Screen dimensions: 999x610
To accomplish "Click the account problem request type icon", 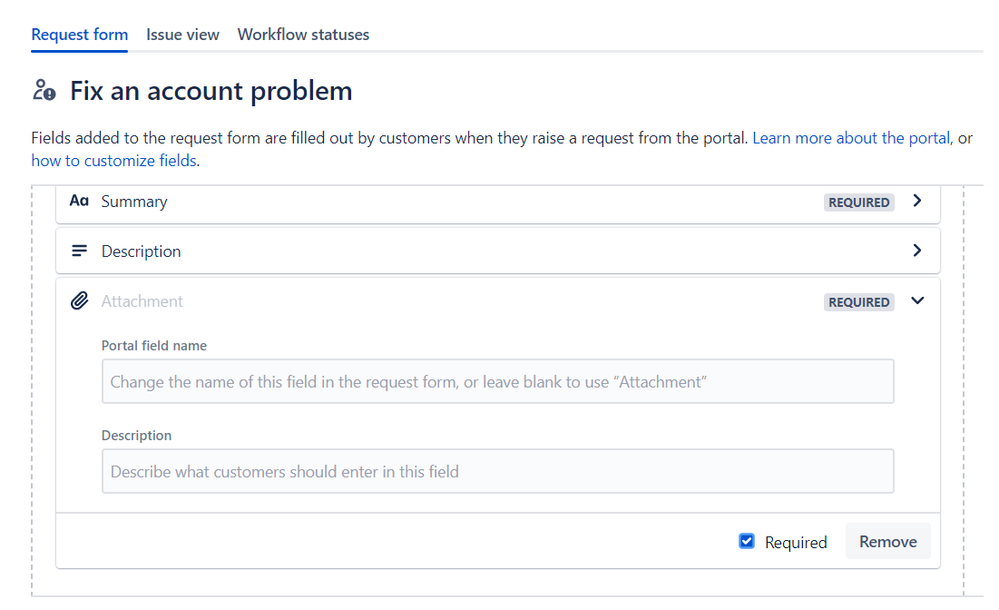I will (44, 91).
